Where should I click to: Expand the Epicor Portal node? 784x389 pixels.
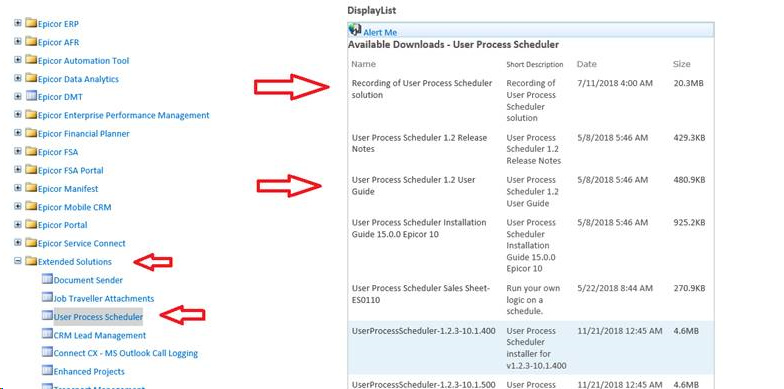pyautogui.click(x=18, y=224)
